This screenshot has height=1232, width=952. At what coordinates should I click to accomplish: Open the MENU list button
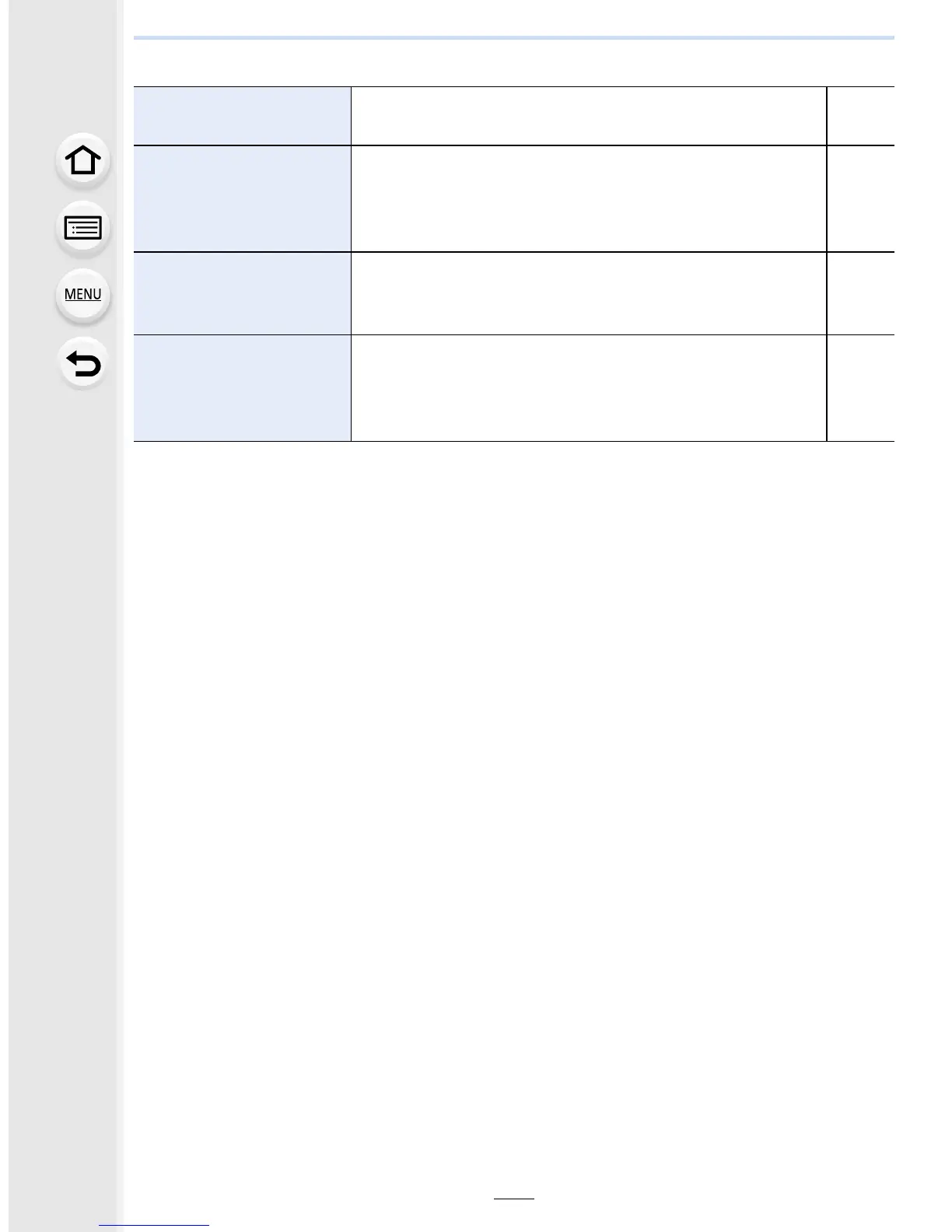83,295
